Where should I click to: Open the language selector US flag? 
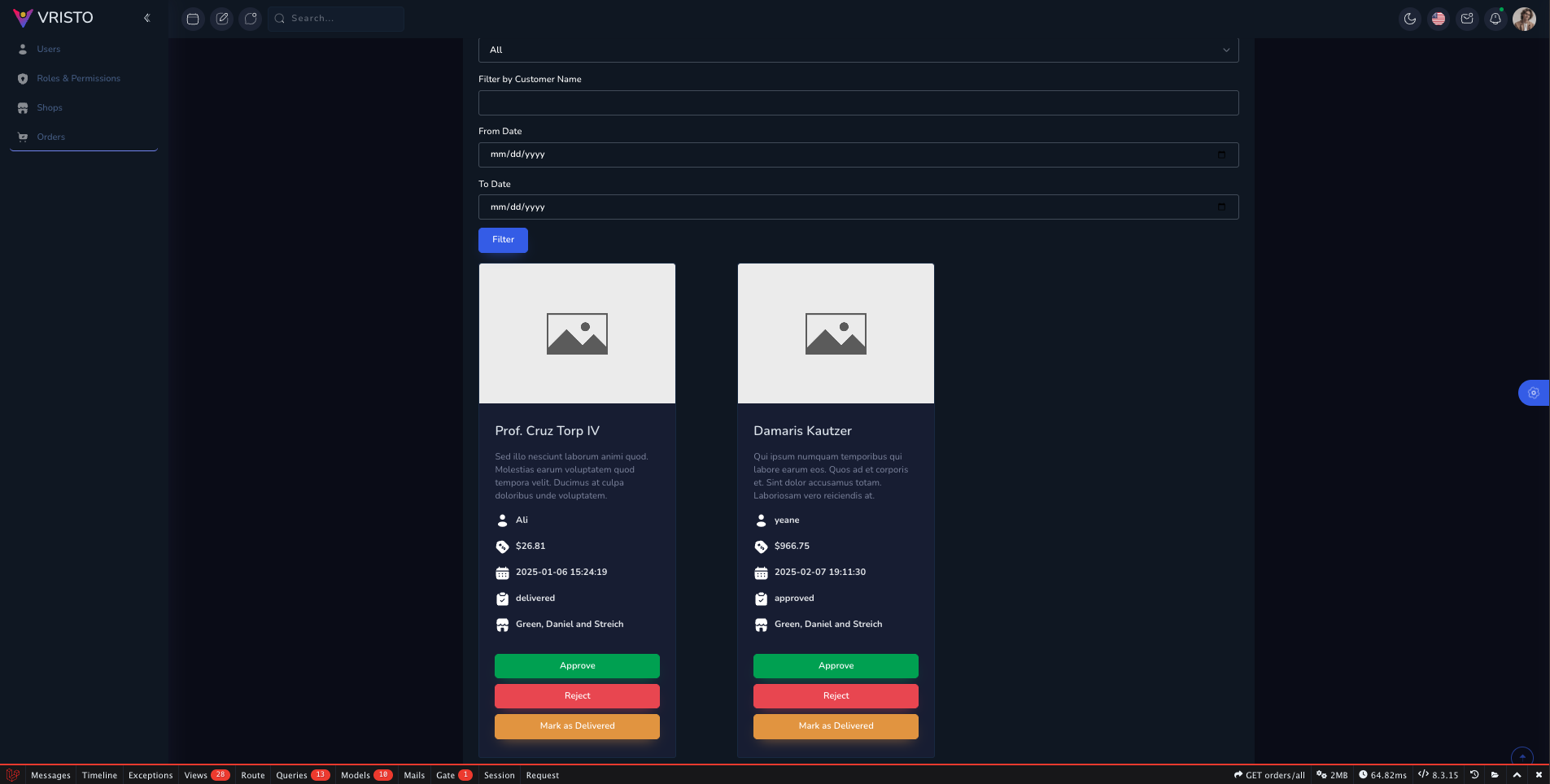pyautogui.click(x=1439, y=19)
